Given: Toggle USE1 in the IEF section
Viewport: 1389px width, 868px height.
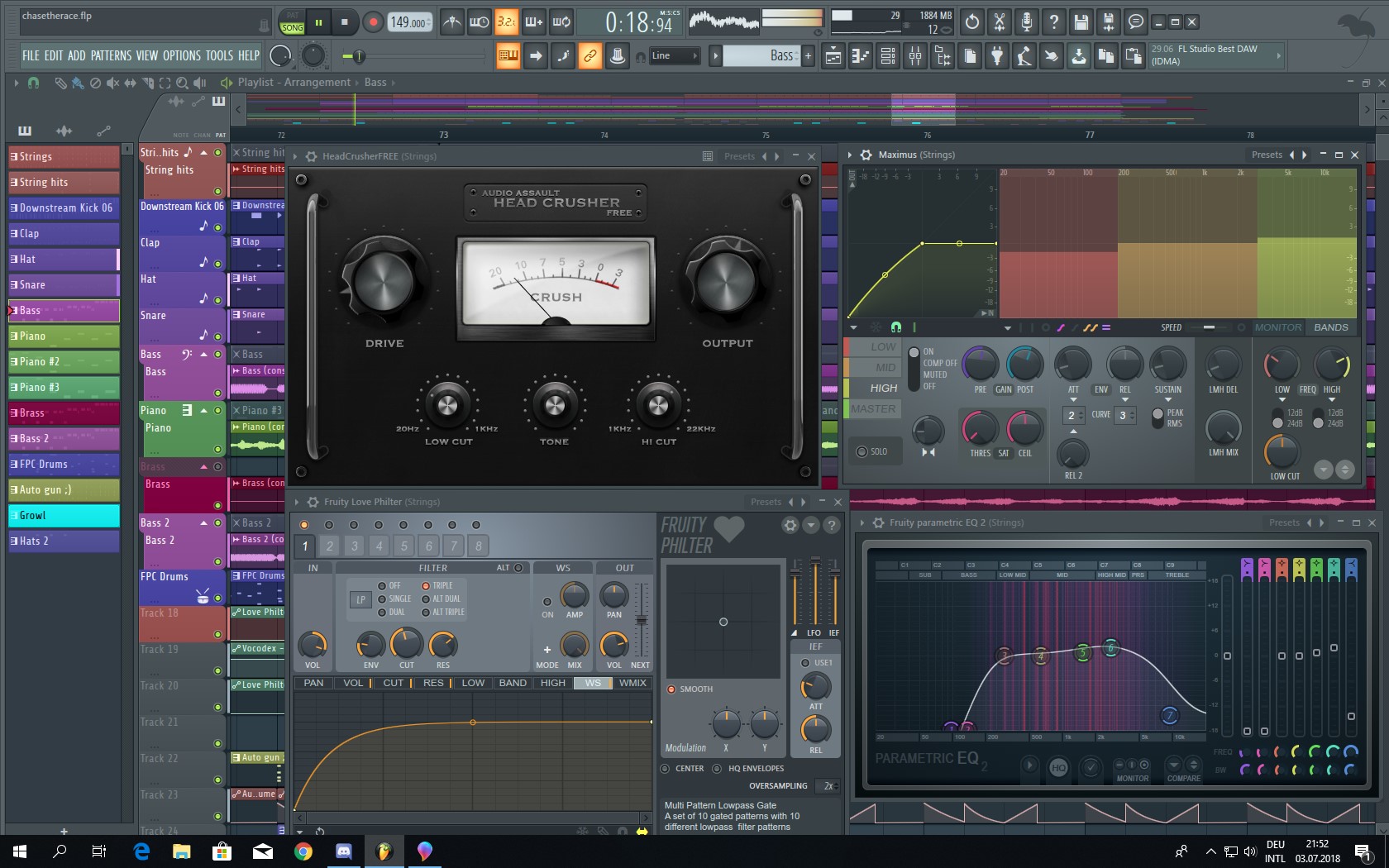Looking at the screenshot, I should (815, 662).
